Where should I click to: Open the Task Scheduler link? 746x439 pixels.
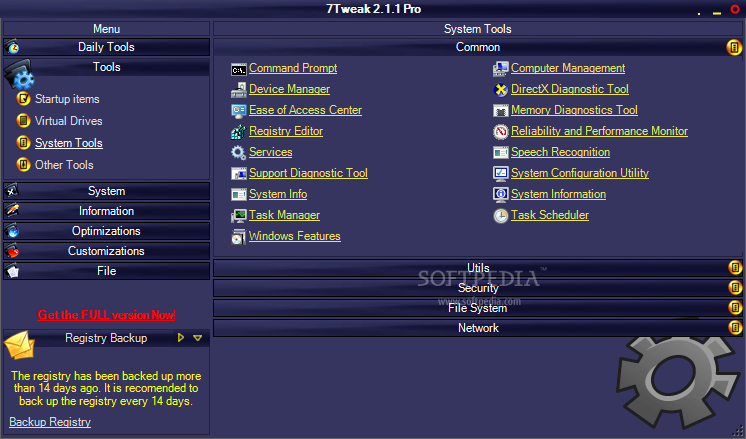pos(550,215)
